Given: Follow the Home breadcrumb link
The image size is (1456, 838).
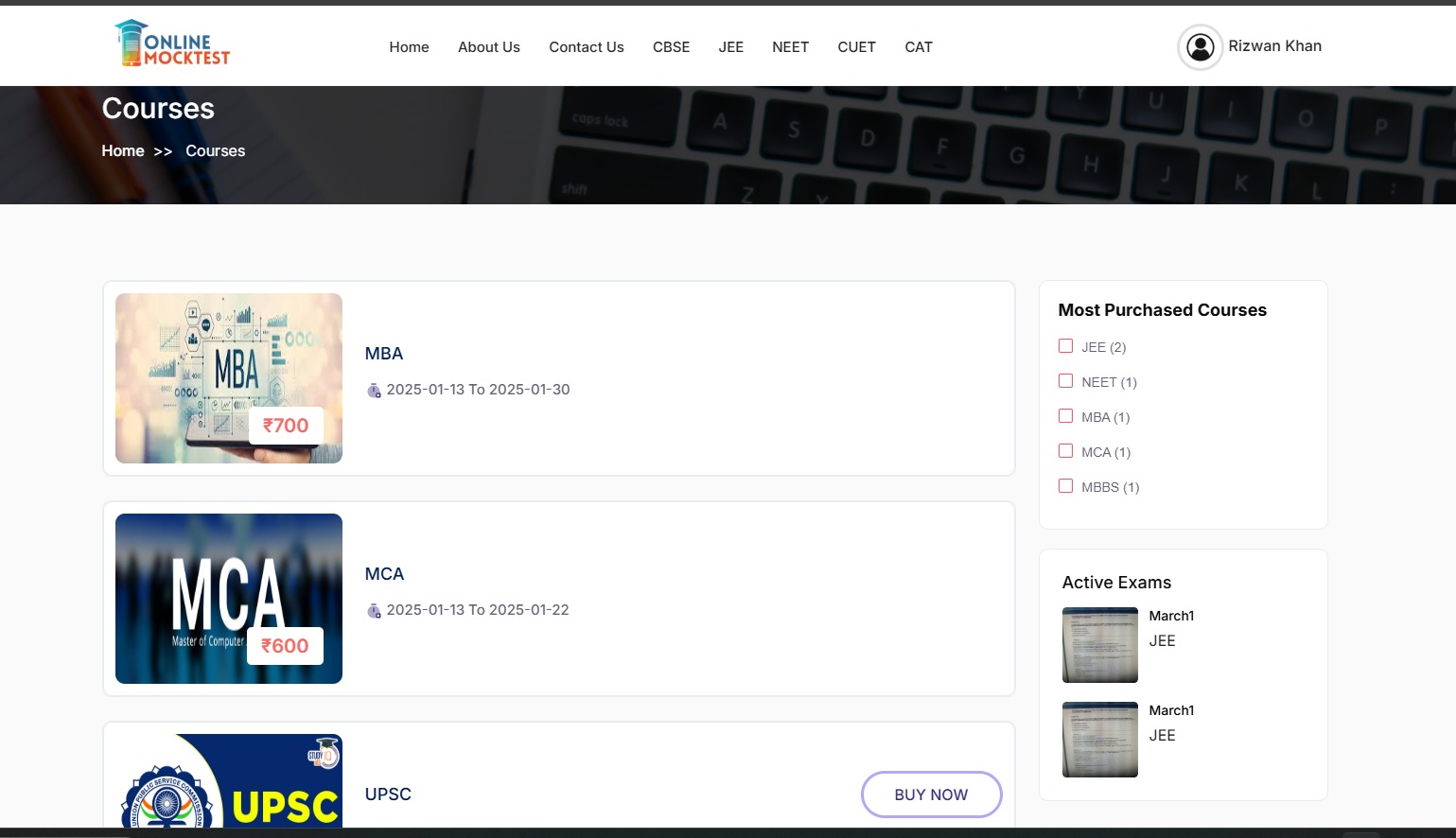Looking at the screenshot, I should coord(123,151).
